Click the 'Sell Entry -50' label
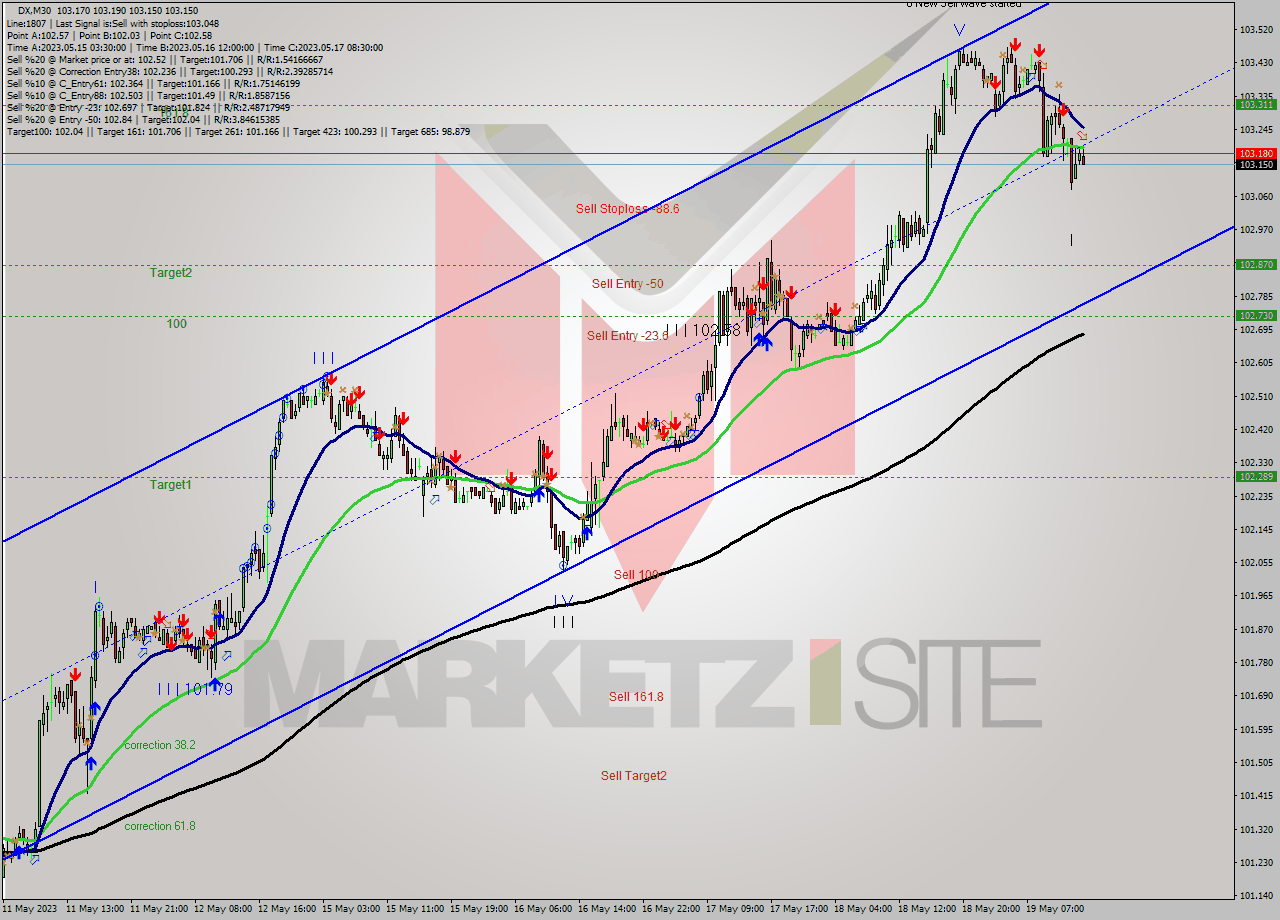This screenshot has height=920, width=1280. [627, 284]
